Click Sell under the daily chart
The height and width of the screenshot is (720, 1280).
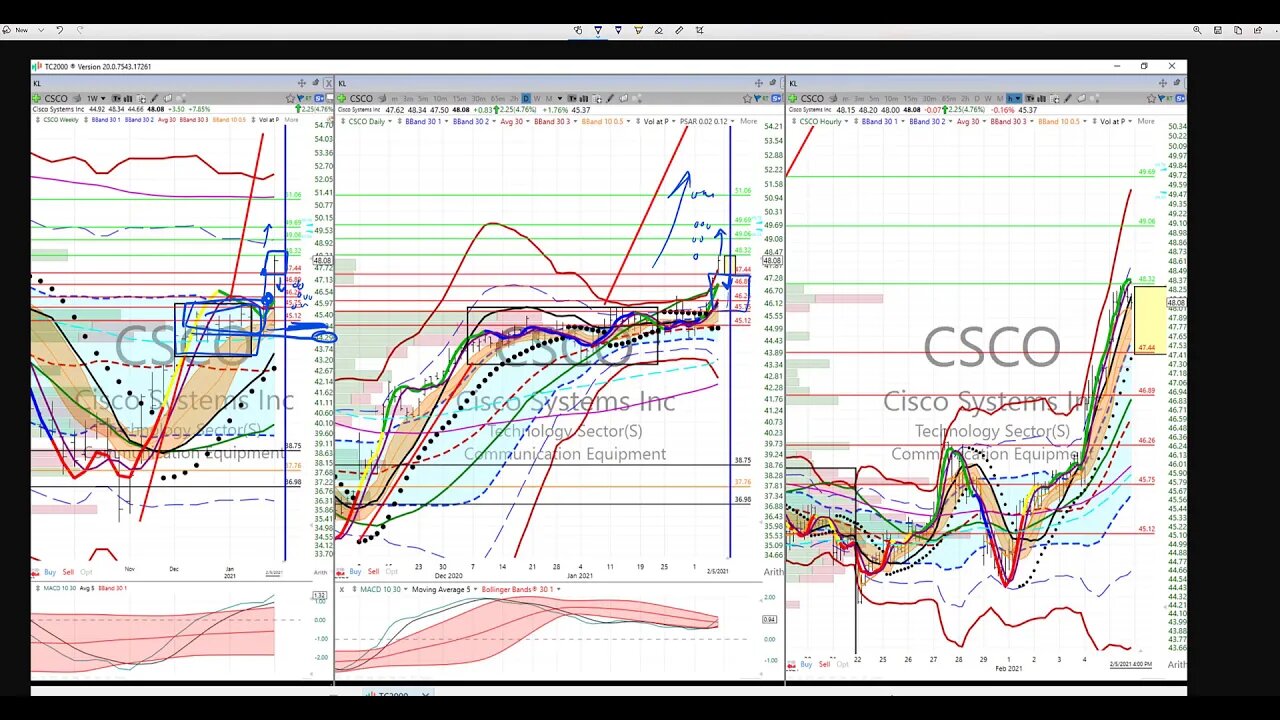click(373, 572)
